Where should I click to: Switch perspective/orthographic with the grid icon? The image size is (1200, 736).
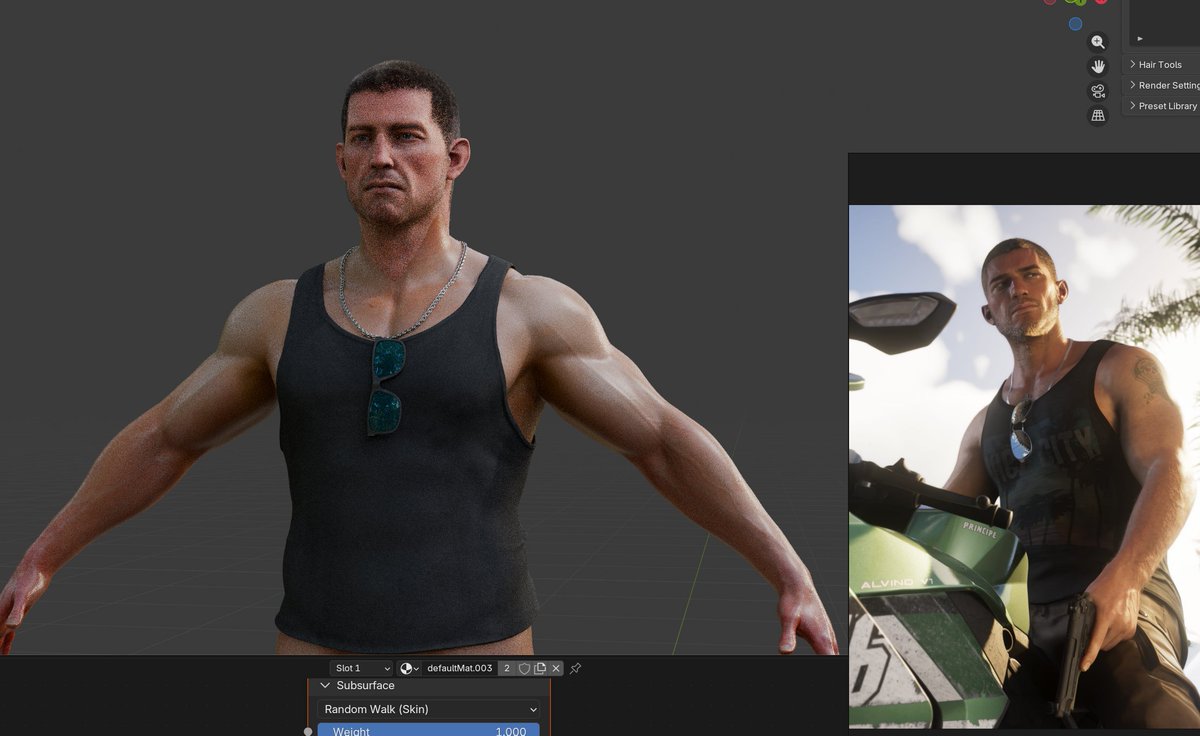click(x=1098, y=115)
